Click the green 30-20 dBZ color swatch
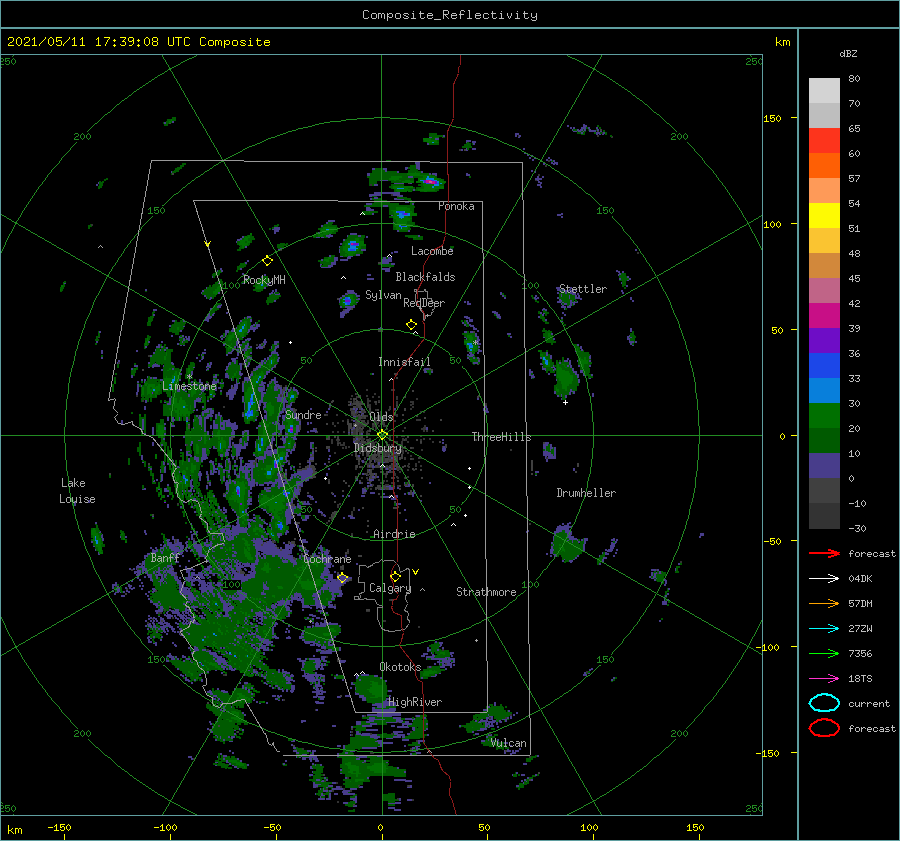 [824, 416]
